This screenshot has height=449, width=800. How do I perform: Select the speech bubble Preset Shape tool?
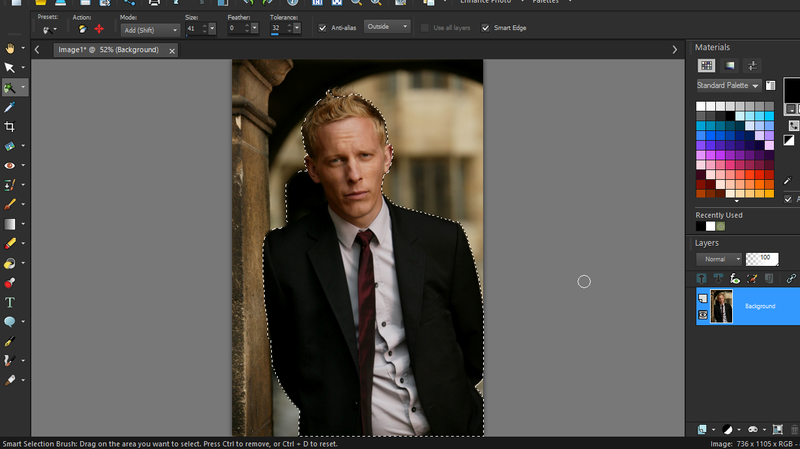(x=10, y=321)
